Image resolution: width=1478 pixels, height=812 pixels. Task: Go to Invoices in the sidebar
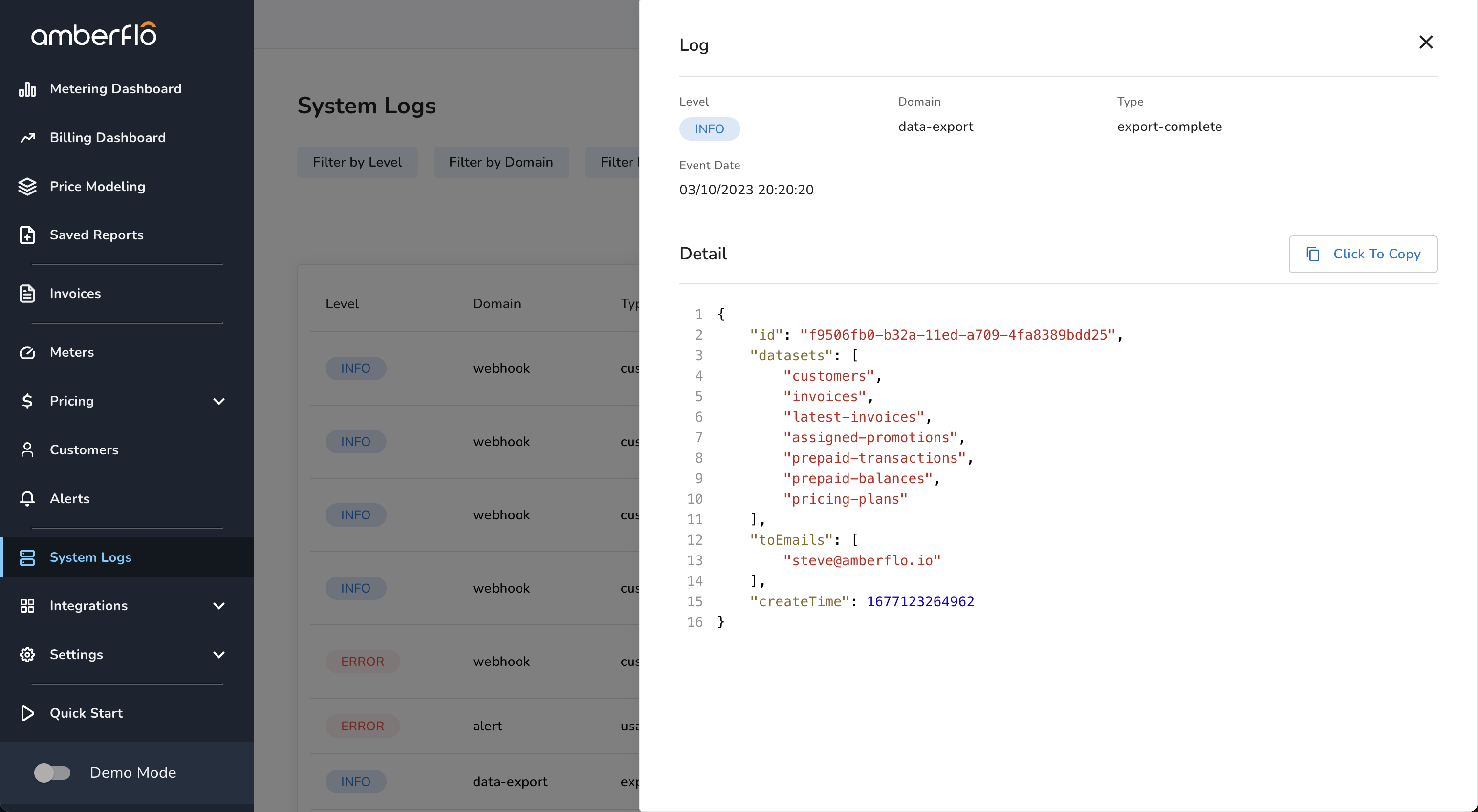[75, 294]
